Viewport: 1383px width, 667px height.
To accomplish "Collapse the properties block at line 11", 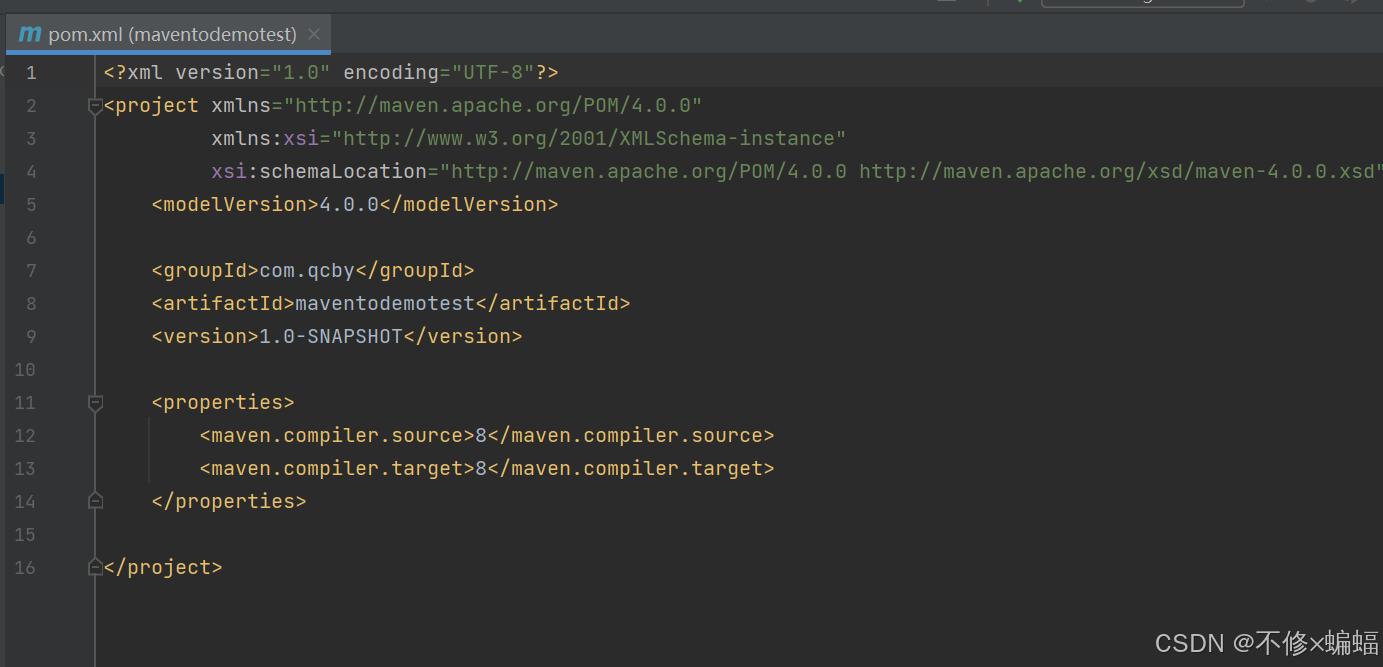I will 95,403.
